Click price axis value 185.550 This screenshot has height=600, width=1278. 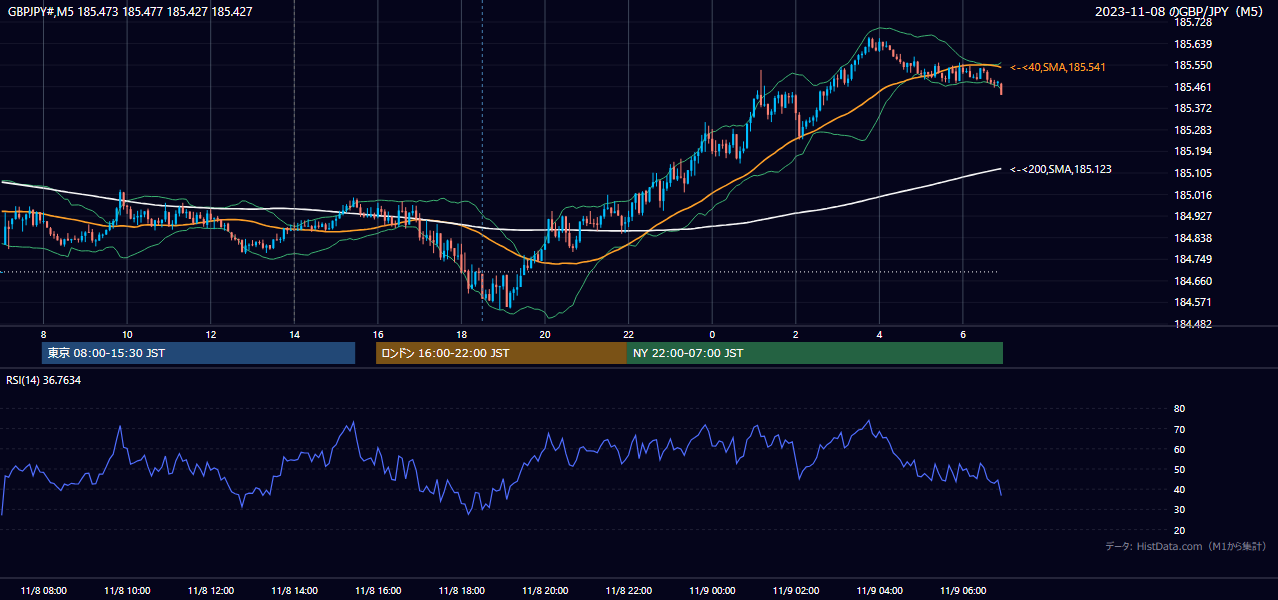(x=1193, y=65)
